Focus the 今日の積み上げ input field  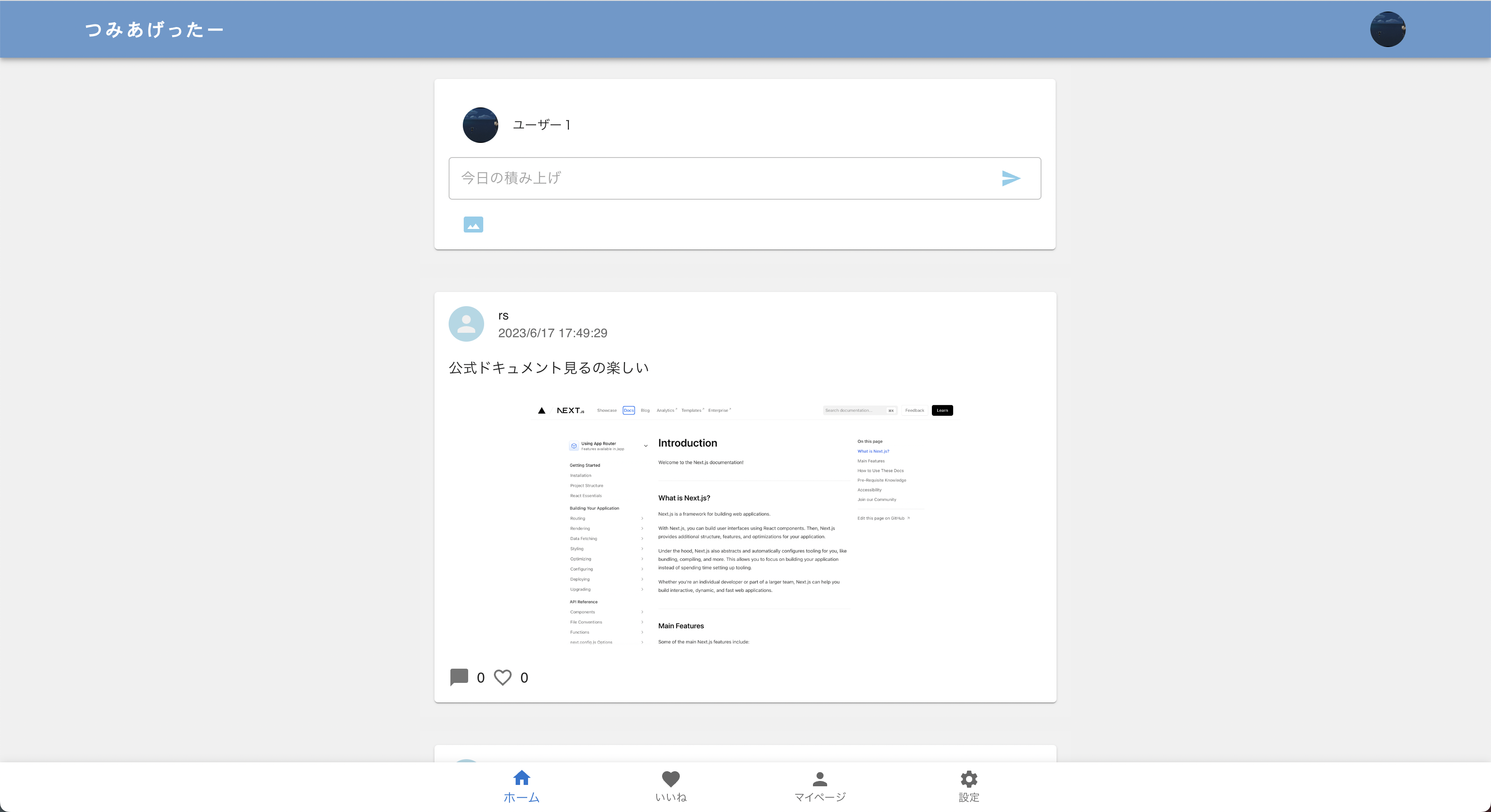point(718,178)
